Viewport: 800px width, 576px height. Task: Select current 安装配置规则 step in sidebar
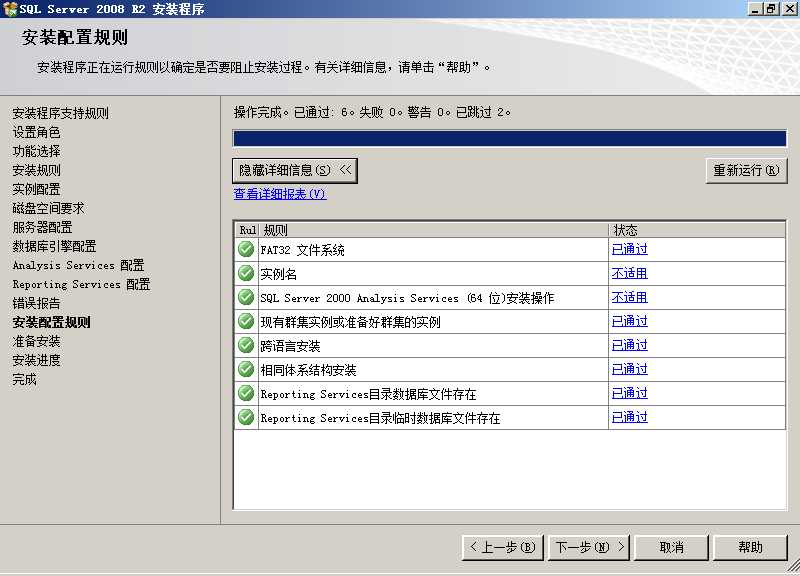coord(52,322)
